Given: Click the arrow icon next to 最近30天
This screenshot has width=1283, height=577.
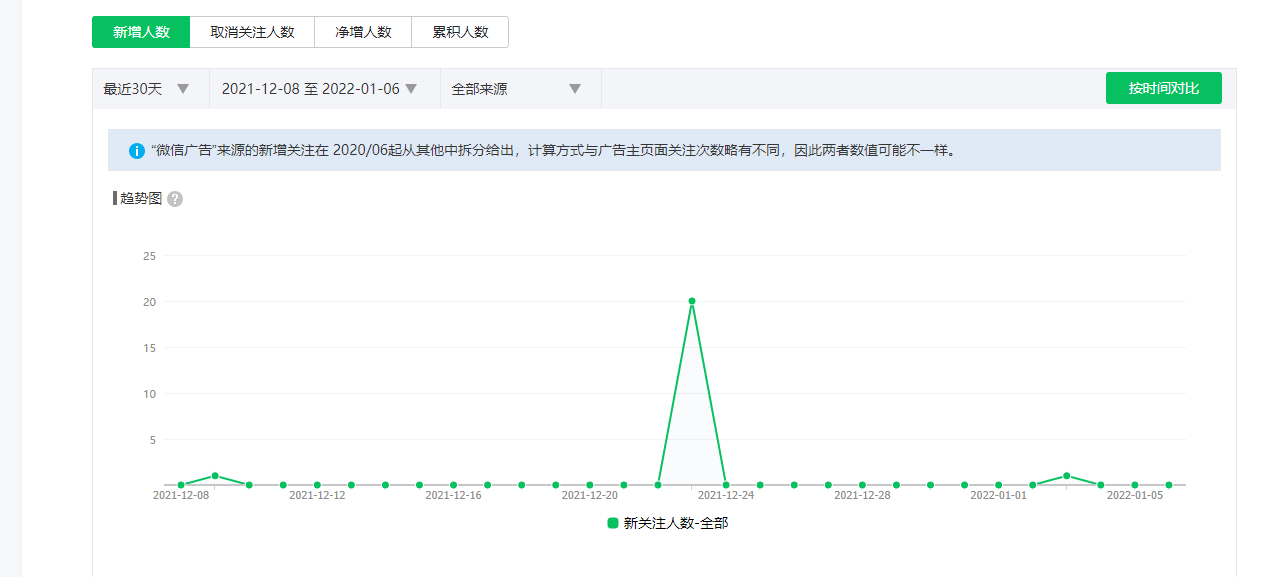Looking at the screenshot, I should (183, 89).
